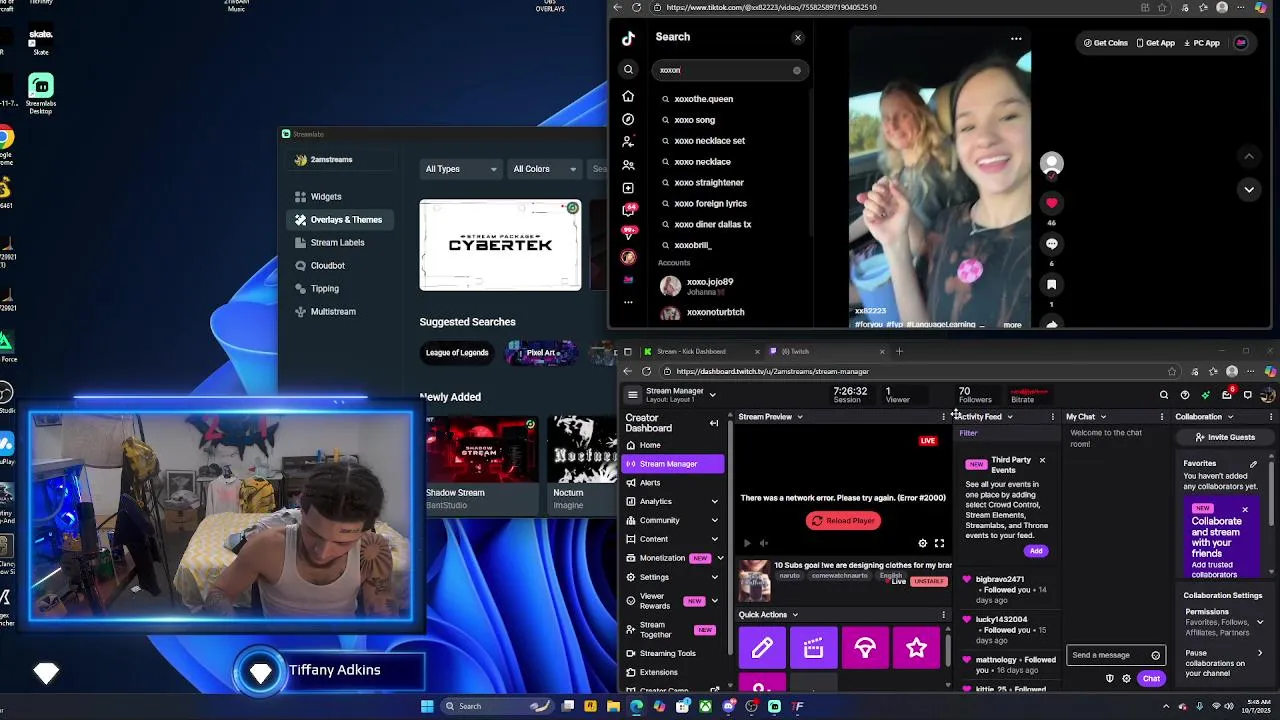Click the TikTok search input field
Viewport: 1280px width, 720px height.
(729, 70)
